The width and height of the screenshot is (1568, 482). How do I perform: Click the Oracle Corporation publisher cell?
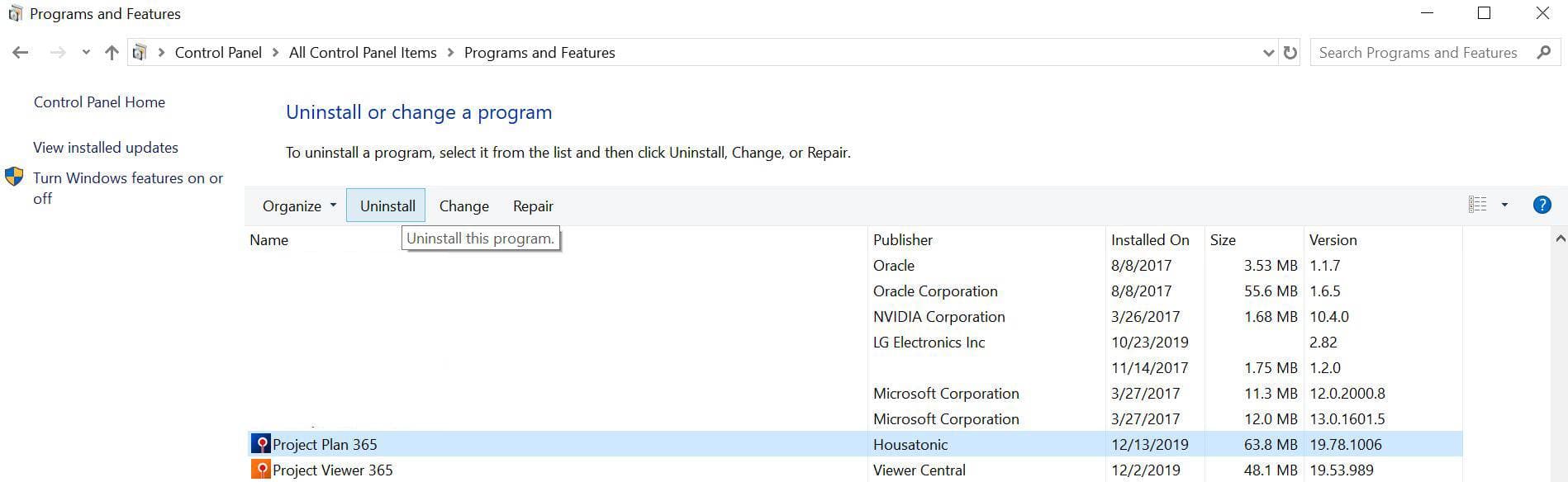(935, 291)
